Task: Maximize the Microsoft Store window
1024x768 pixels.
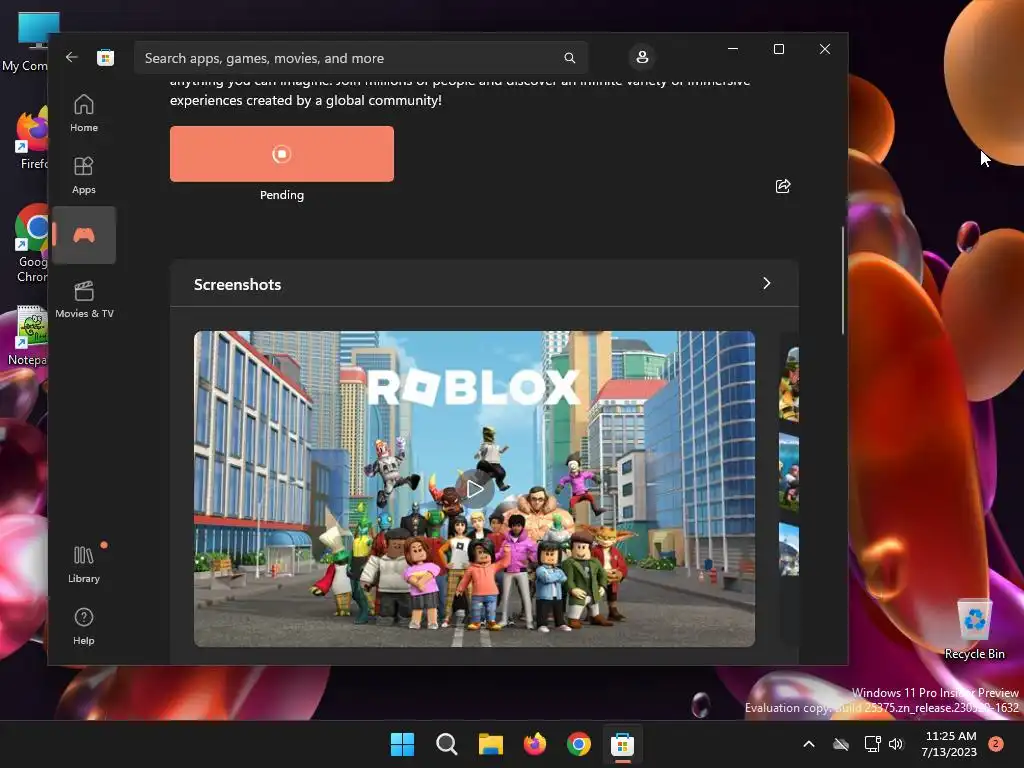Action: [778, 49]
